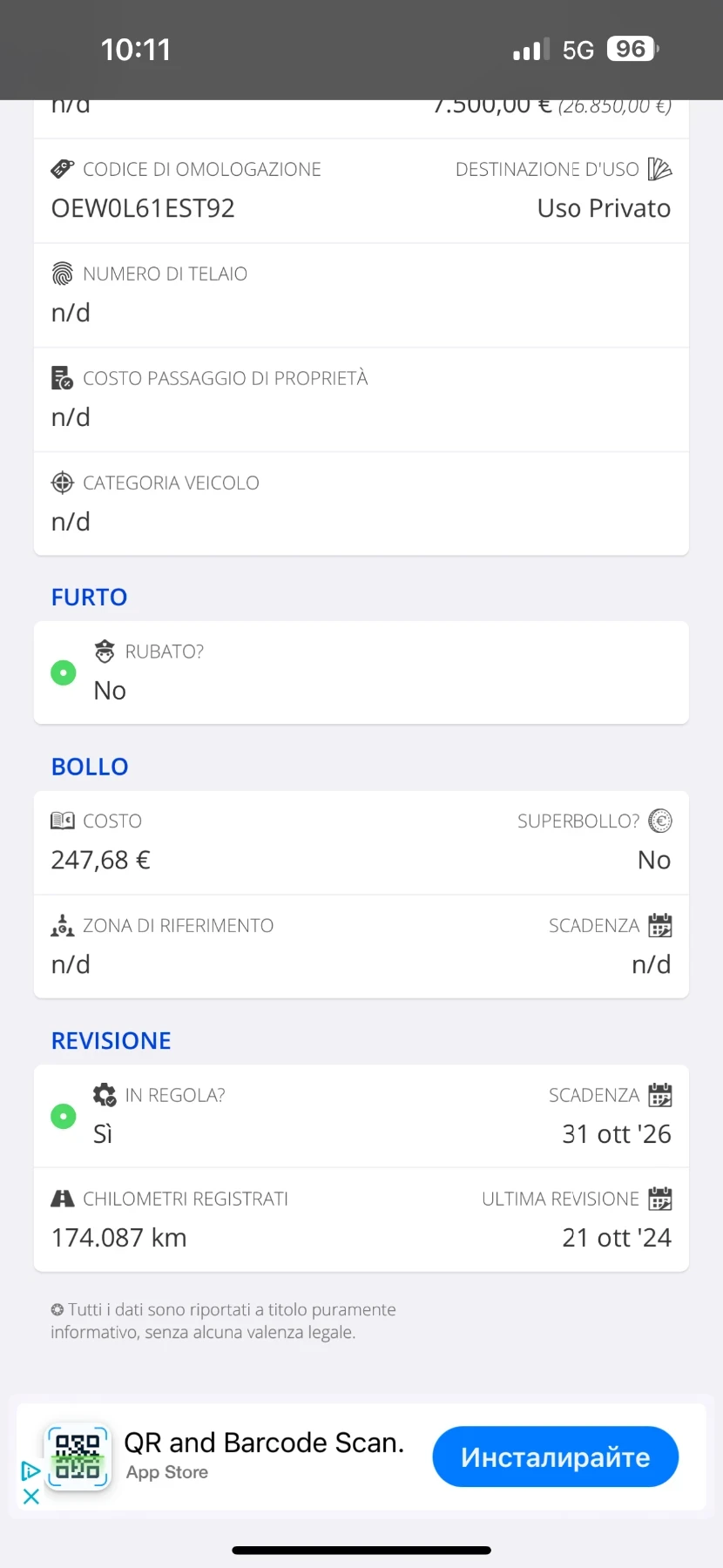Tap the gear icon beside In Regola
The width and height of the screenshot is (723, 1568).
[105, 1095]
